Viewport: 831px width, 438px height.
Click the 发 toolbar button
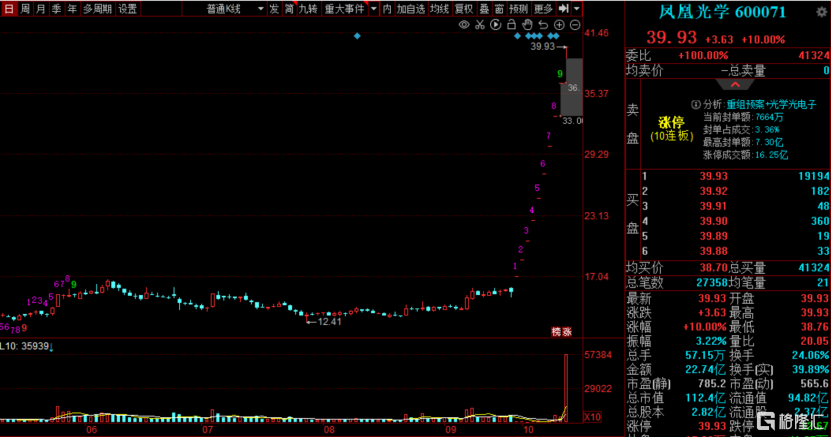click(274, 9)
